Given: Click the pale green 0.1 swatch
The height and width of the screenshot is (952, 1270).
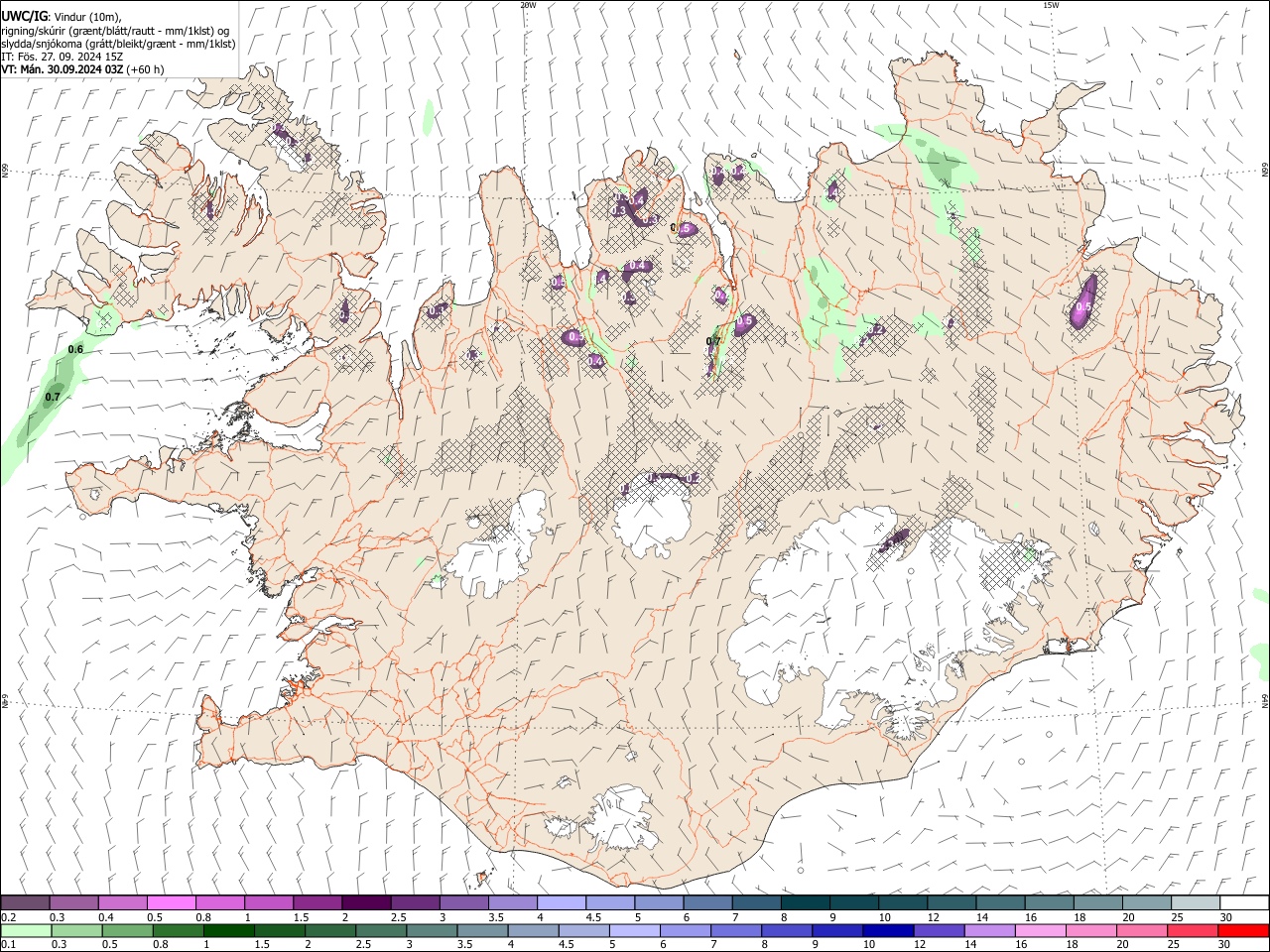Looking at the screenshot, I should point(26,930).
